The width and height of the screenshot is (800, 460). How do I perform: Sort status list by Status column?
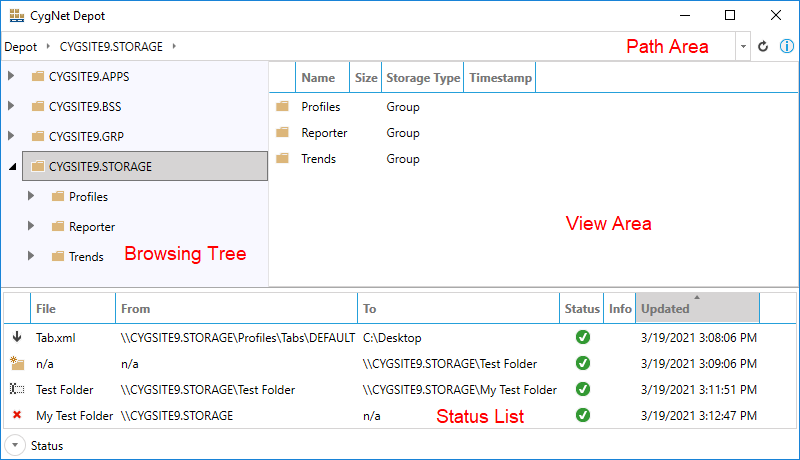click(582, 309)
